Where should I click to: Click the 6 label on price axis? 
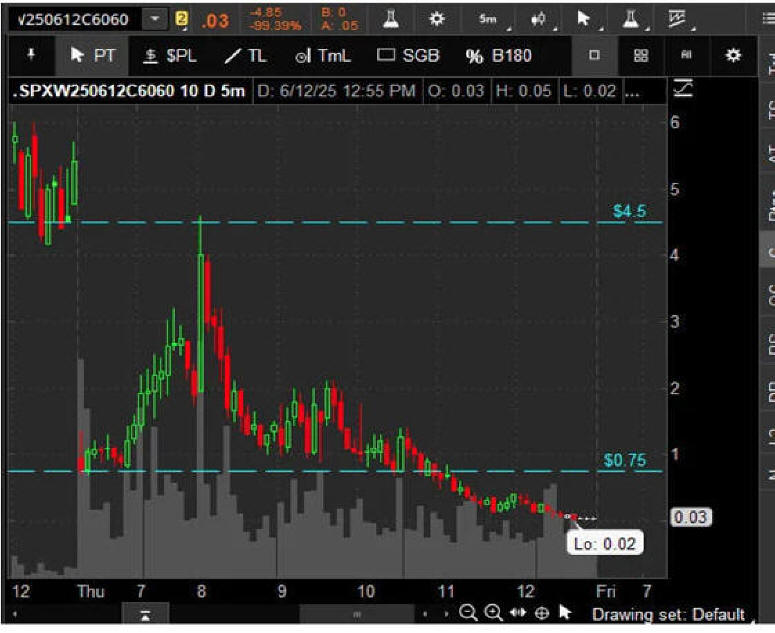pos(675,122)
